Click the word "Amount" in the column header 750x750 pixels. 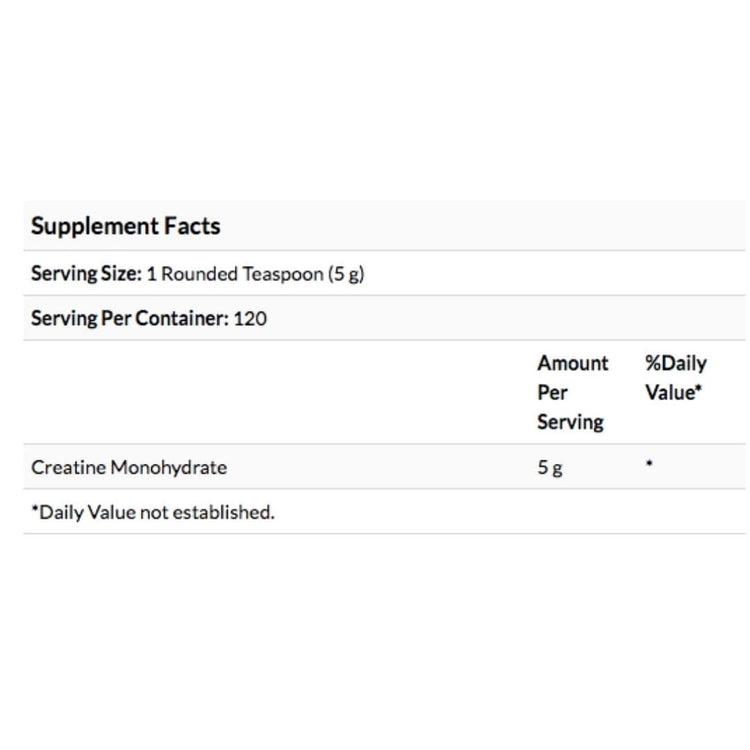572,363
